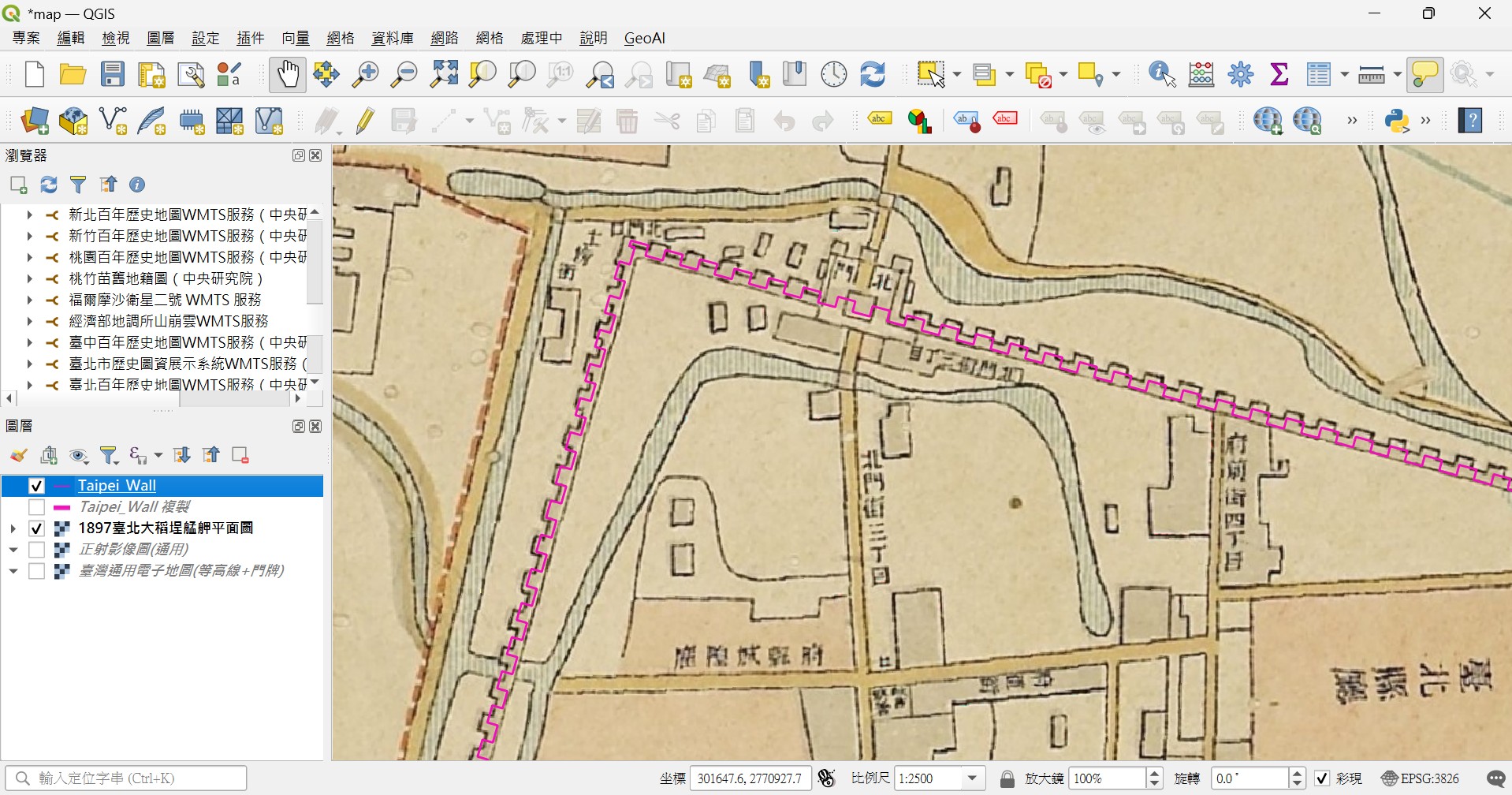The width and height of the screenshot is (1512, 795).
Task: Uncheck the Taipei_Wall layer visibility
Action: pos(36,486)
